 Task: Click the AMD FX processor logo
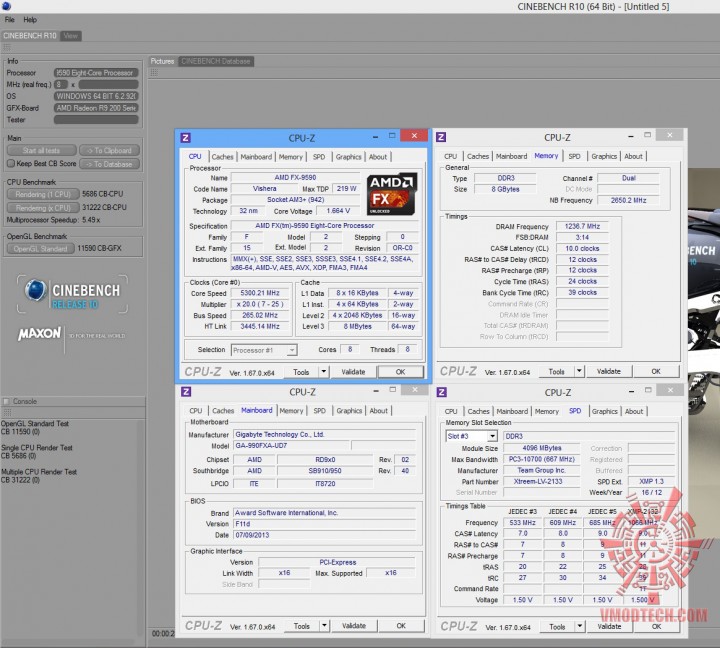point(392,194)
